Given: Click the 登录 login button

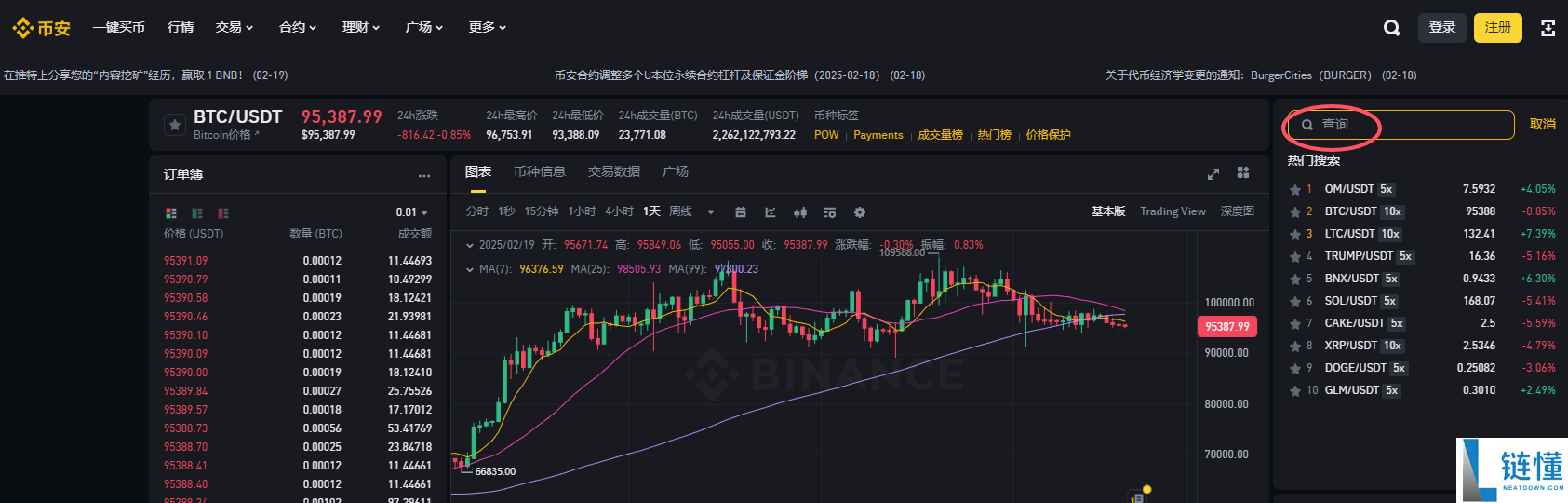Looking at the screenshot, I should [x=1442, y=28].
